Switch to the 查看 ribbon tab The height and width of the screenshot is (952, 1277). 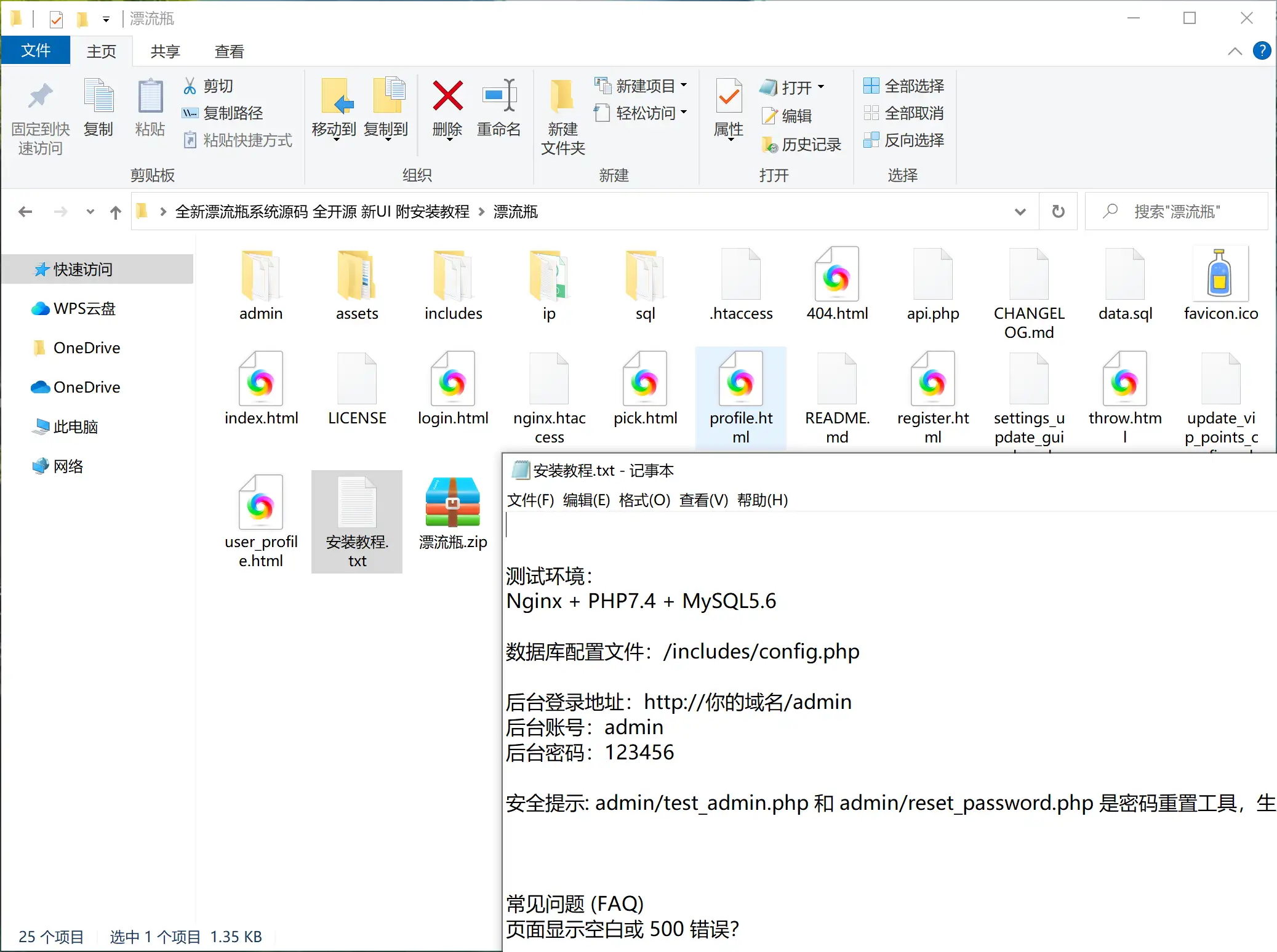[x=228, y=50]
